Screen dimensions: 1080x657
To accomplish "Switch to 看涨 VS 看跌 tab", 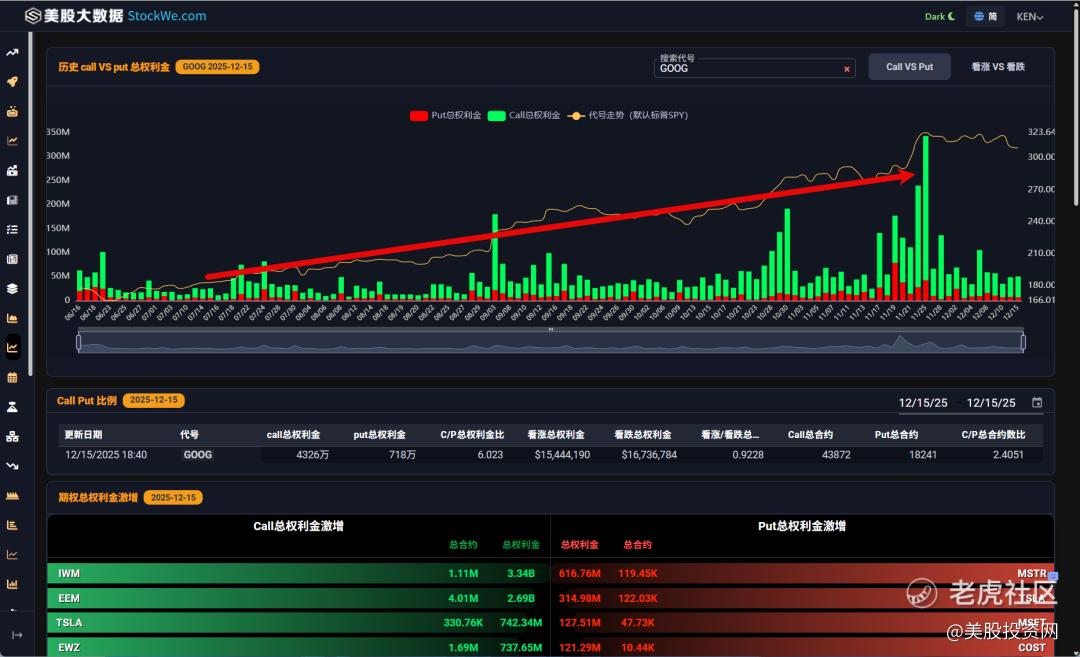I will click(997, 67).
